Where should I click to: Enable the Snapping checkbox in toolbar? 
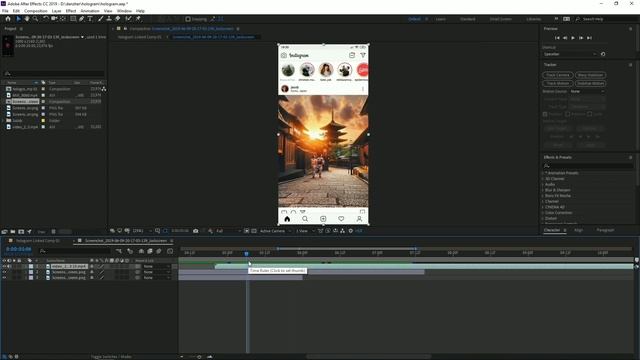(x=188, y=19)
